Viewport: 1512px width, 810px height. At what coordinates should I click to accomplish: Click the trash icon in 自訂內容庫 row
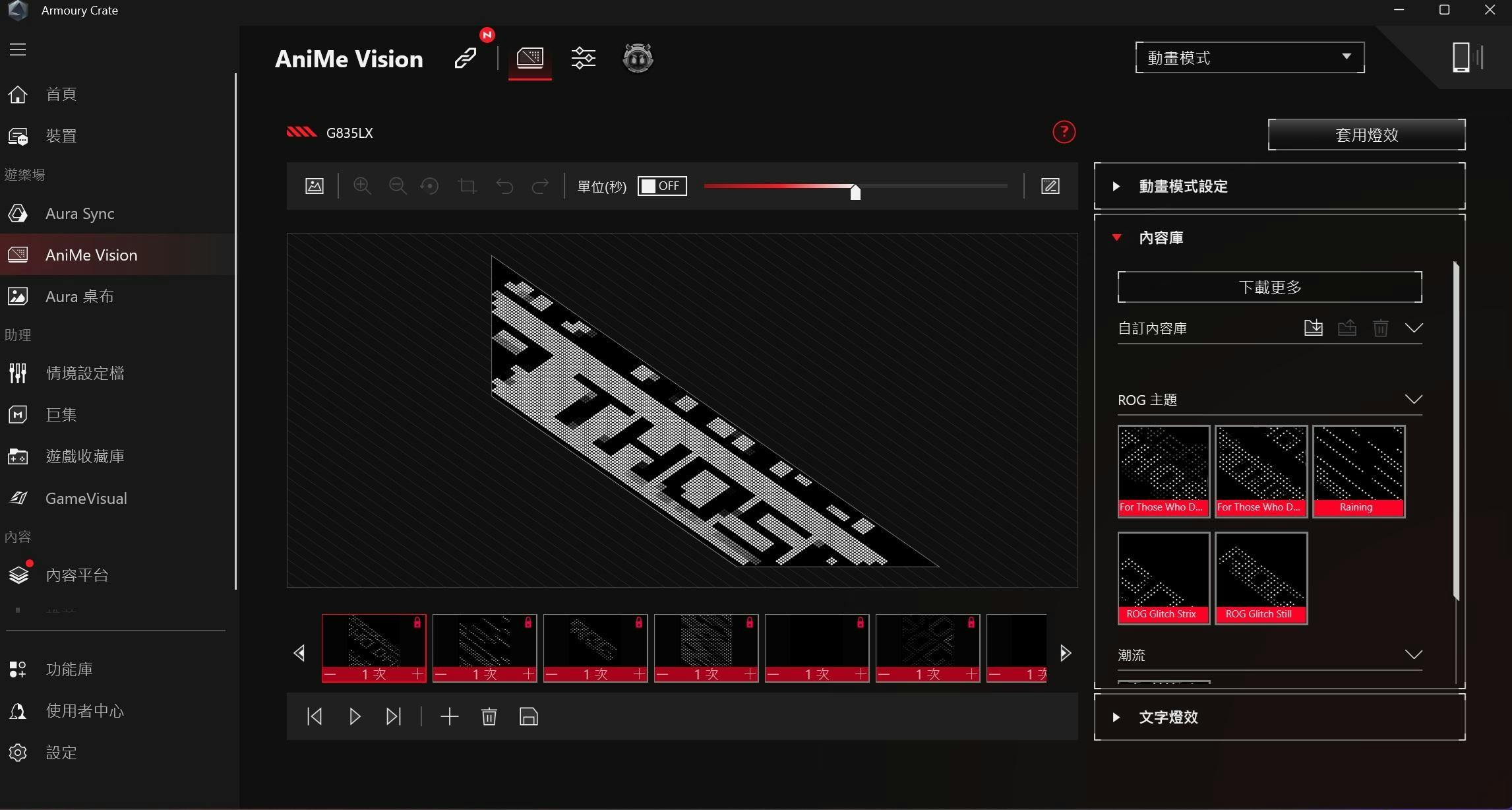coord(1381,328)
